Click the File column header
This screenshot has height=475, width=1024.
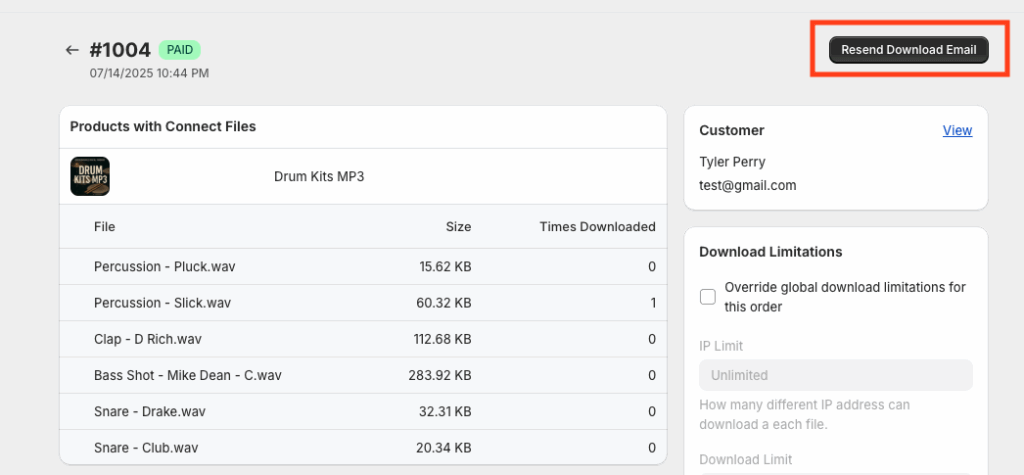coord(104,227)
